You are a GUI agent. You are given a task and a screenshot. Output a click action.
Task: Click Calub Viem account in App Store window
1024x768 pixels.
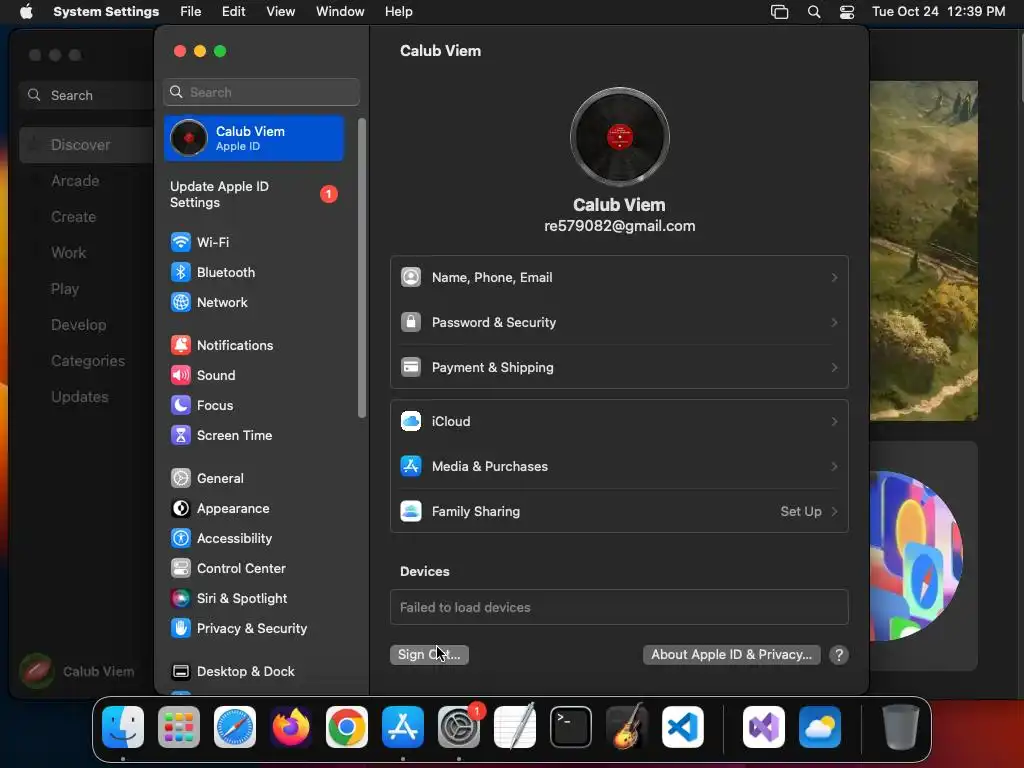pos(77,671)
